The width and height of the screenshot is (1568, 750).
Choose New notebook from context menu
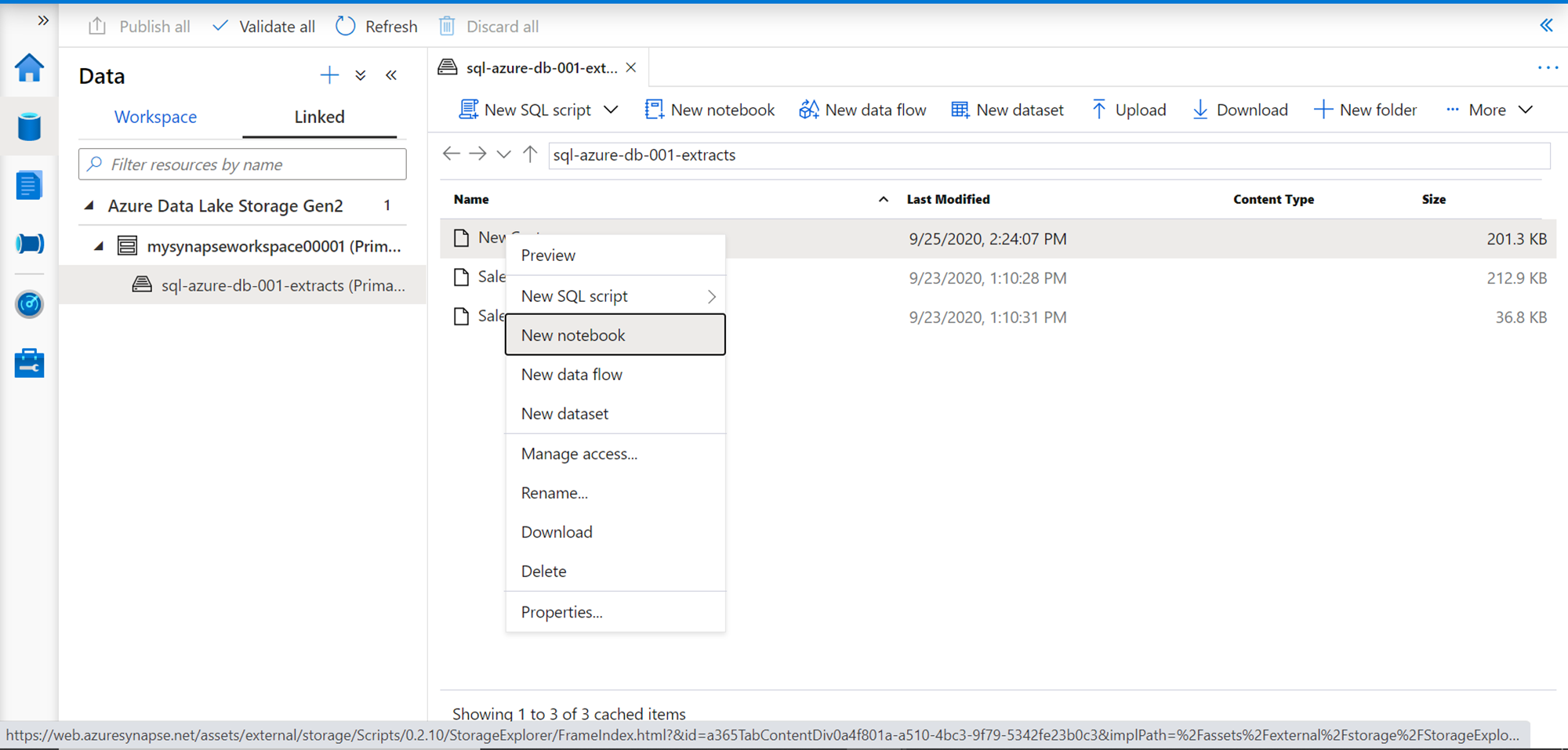point(615,335)
